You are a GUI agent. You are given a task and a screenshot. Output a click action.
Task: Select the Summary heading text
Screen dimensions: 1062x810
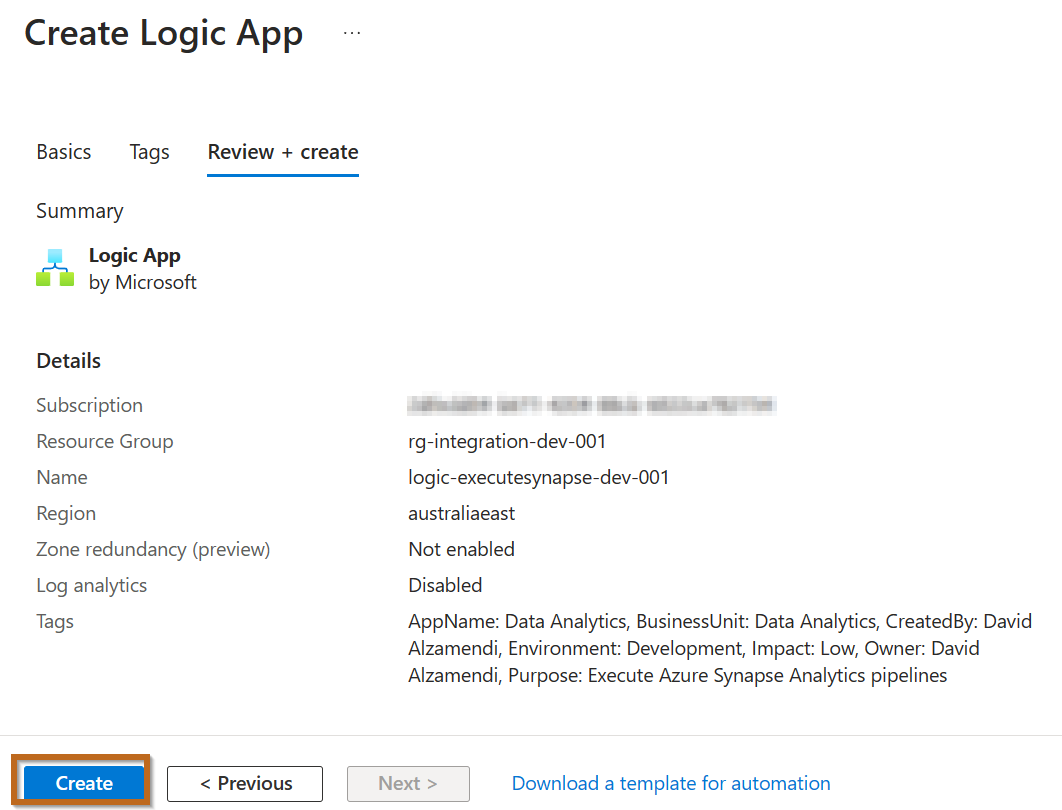pos(80,211)
